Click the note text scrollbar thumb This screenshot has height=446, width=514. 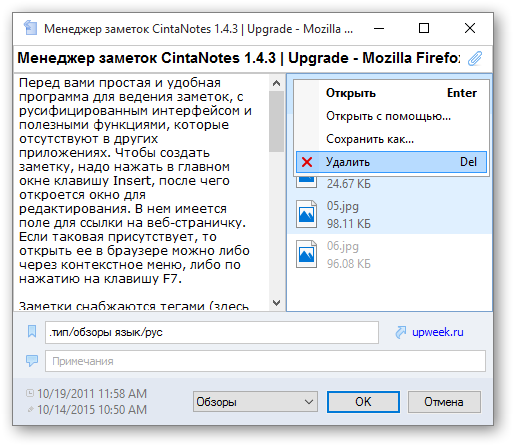[276, 121]
